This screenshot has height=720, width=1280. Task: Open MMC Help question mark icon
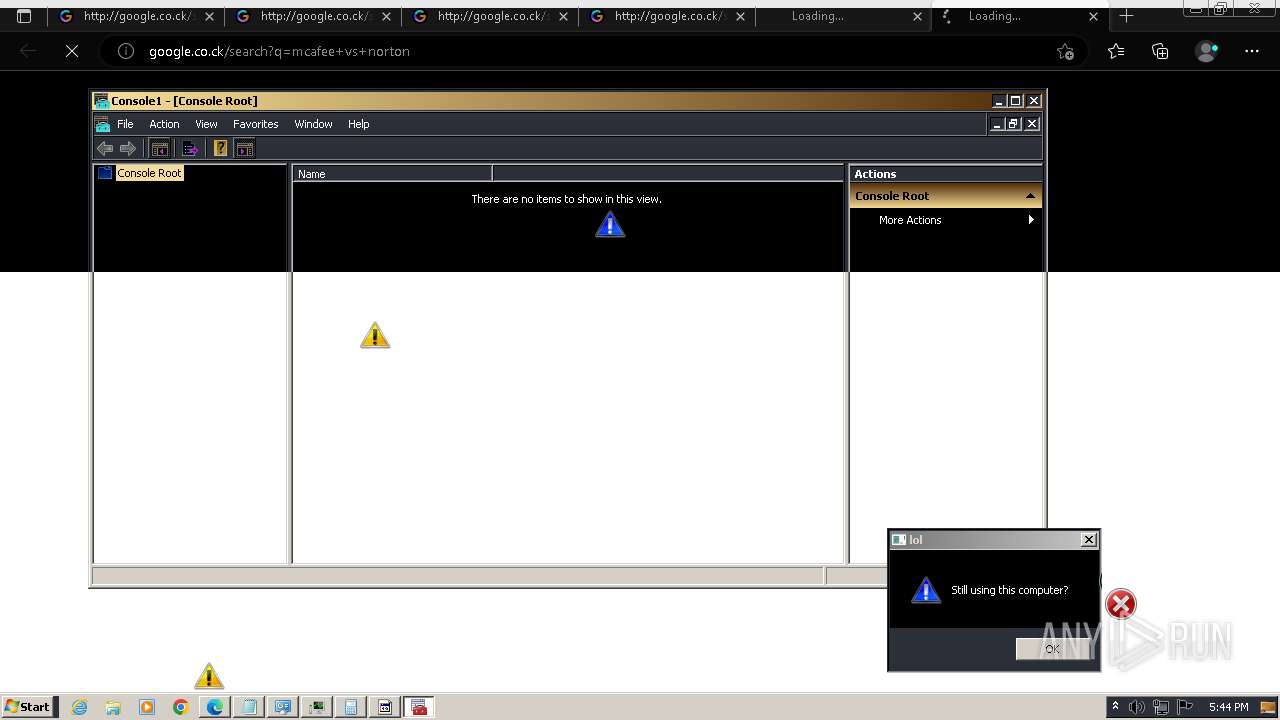(221, 149)
